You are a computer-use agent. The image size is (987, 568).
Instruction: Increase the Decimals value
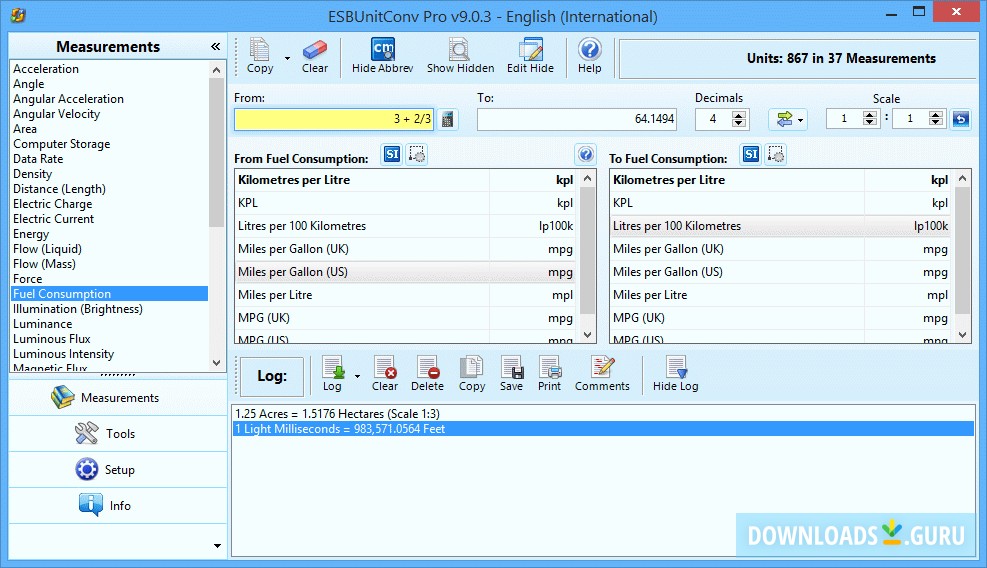point(739,115)
